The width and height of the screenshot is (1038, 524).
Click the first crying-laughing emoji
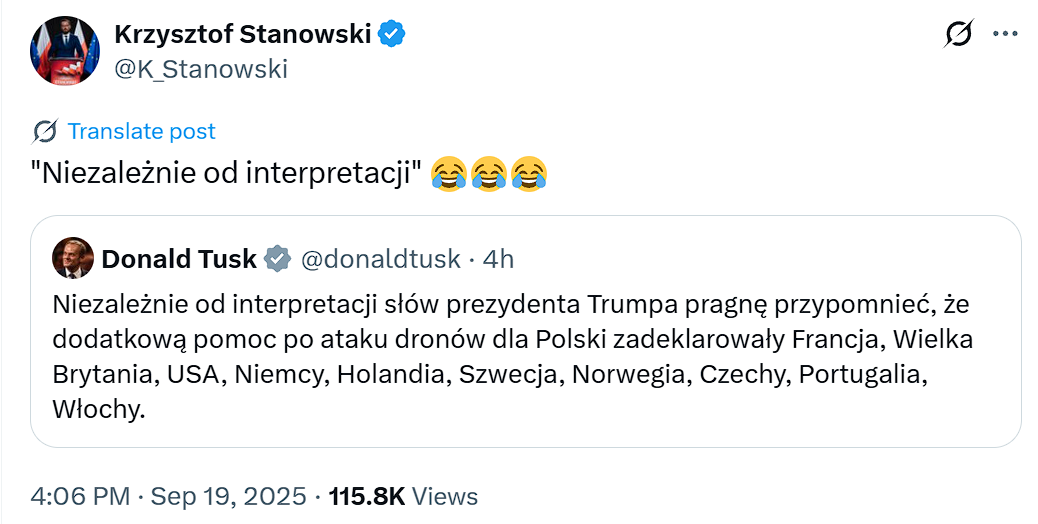pos(449,175)
